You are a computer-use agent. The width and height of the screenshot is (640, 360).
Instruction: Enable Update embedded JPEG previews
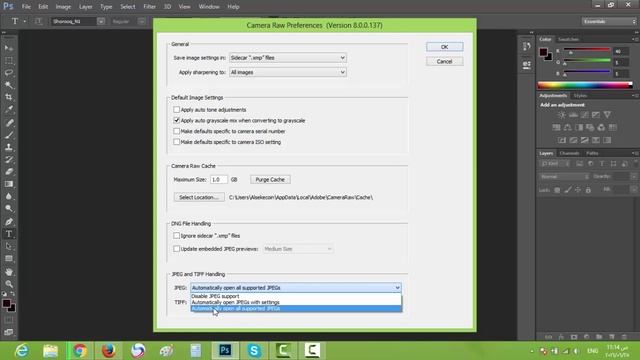(176, 249)
